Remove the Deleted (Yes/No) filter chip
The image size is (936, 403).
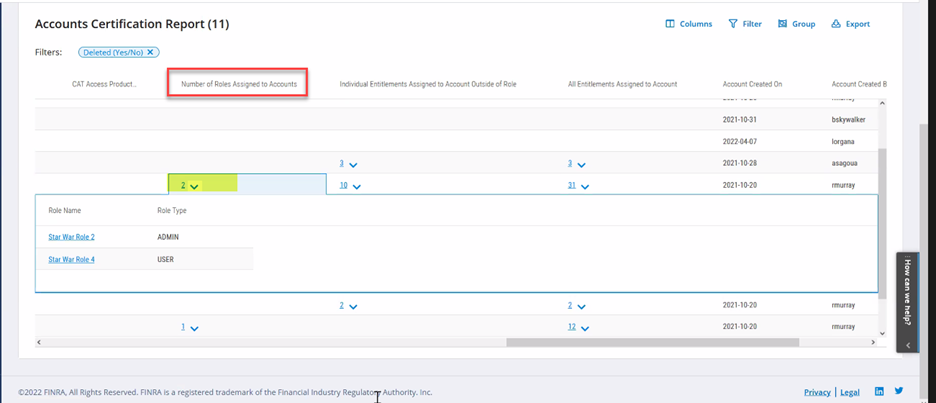[x=150, y=52]
